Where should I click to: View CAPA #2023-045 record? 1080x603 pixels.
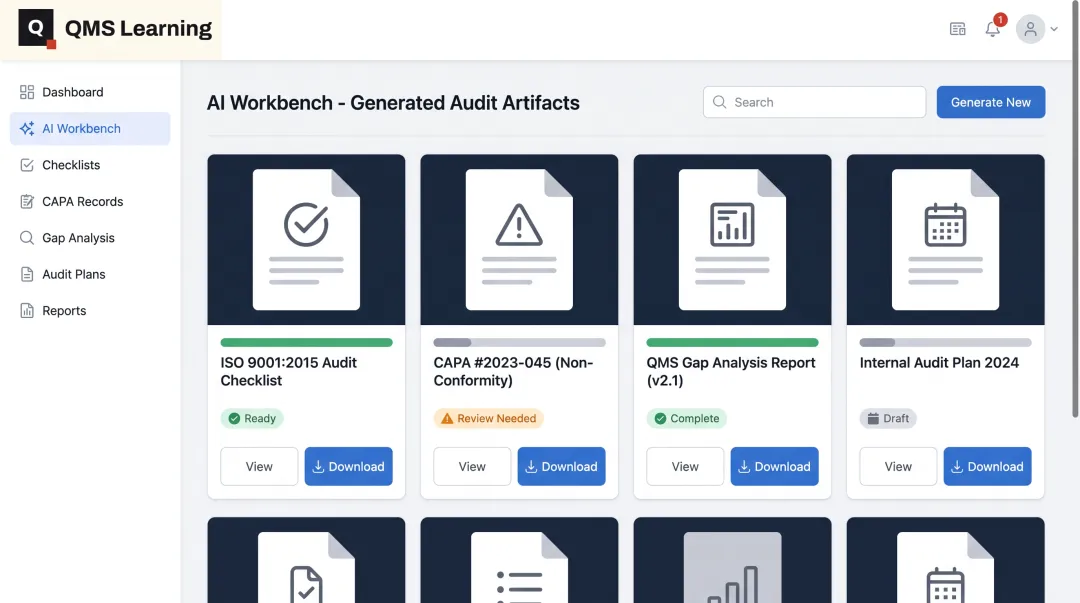472,467
